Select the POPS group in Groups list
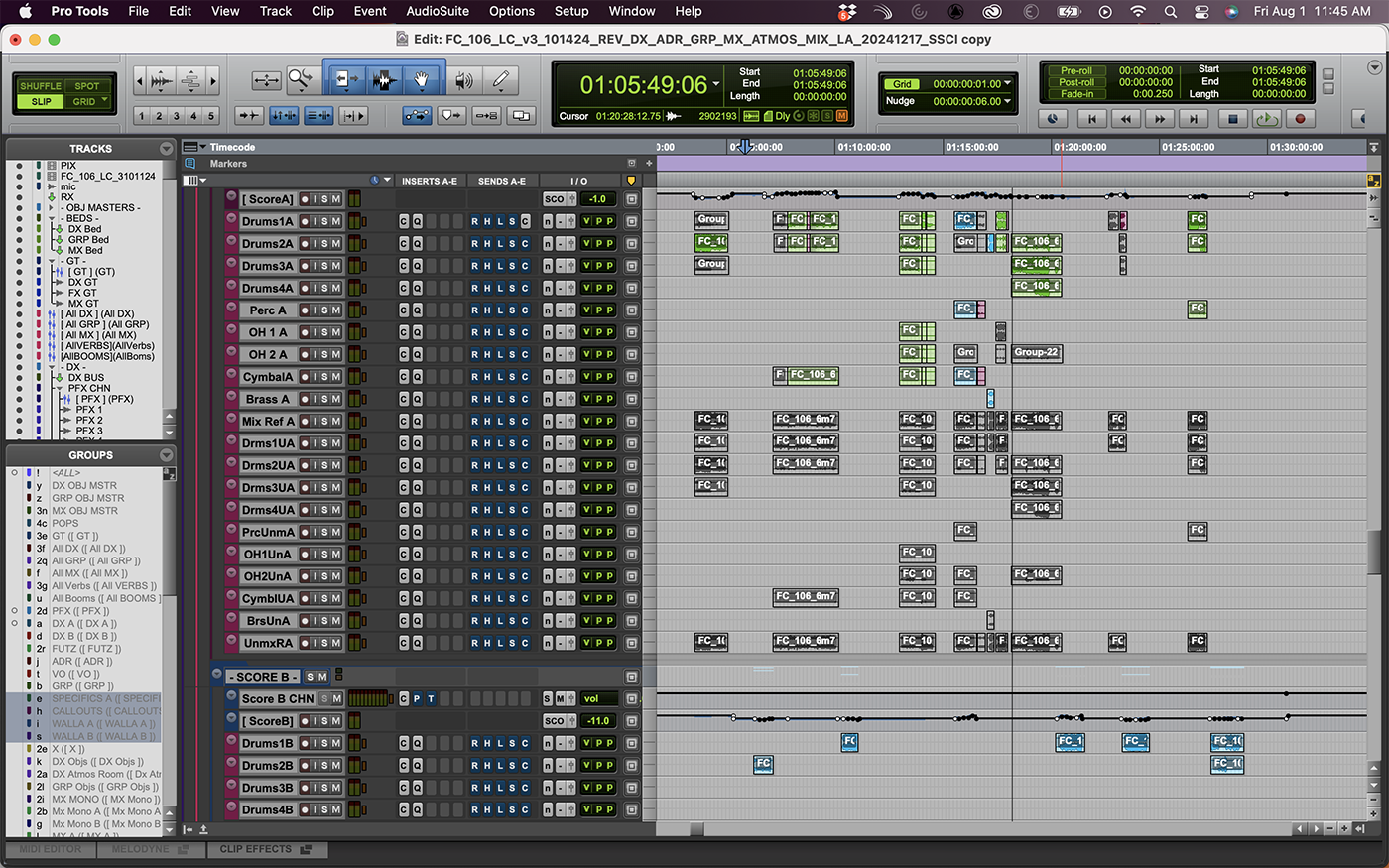Viewport: 1389px width, 868px height. (64, 523)
